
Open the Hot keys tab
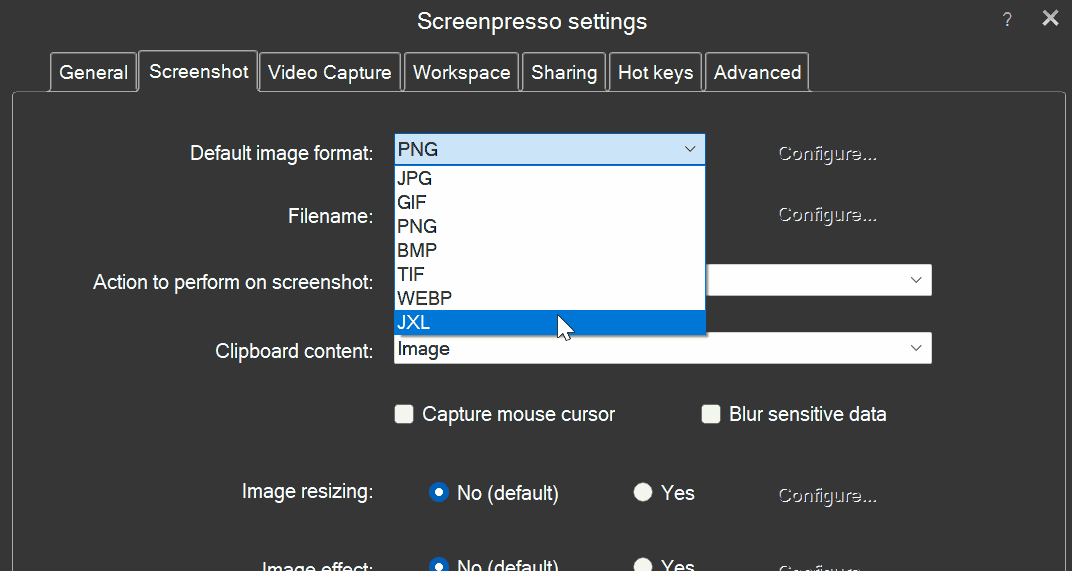[x=655, y=72]
